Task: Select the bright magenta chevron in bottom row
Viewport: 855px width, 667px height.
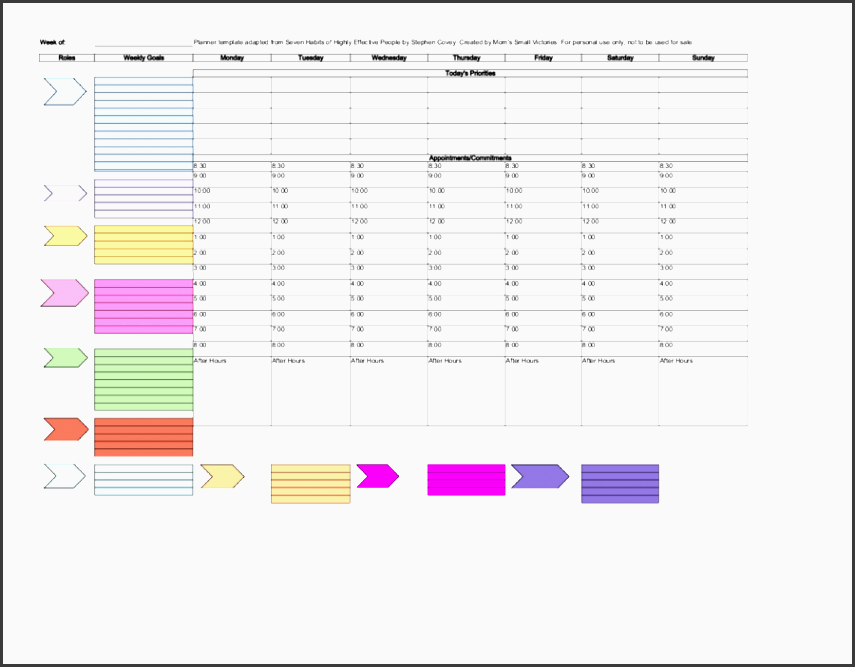Action: [x=378, y=476]
